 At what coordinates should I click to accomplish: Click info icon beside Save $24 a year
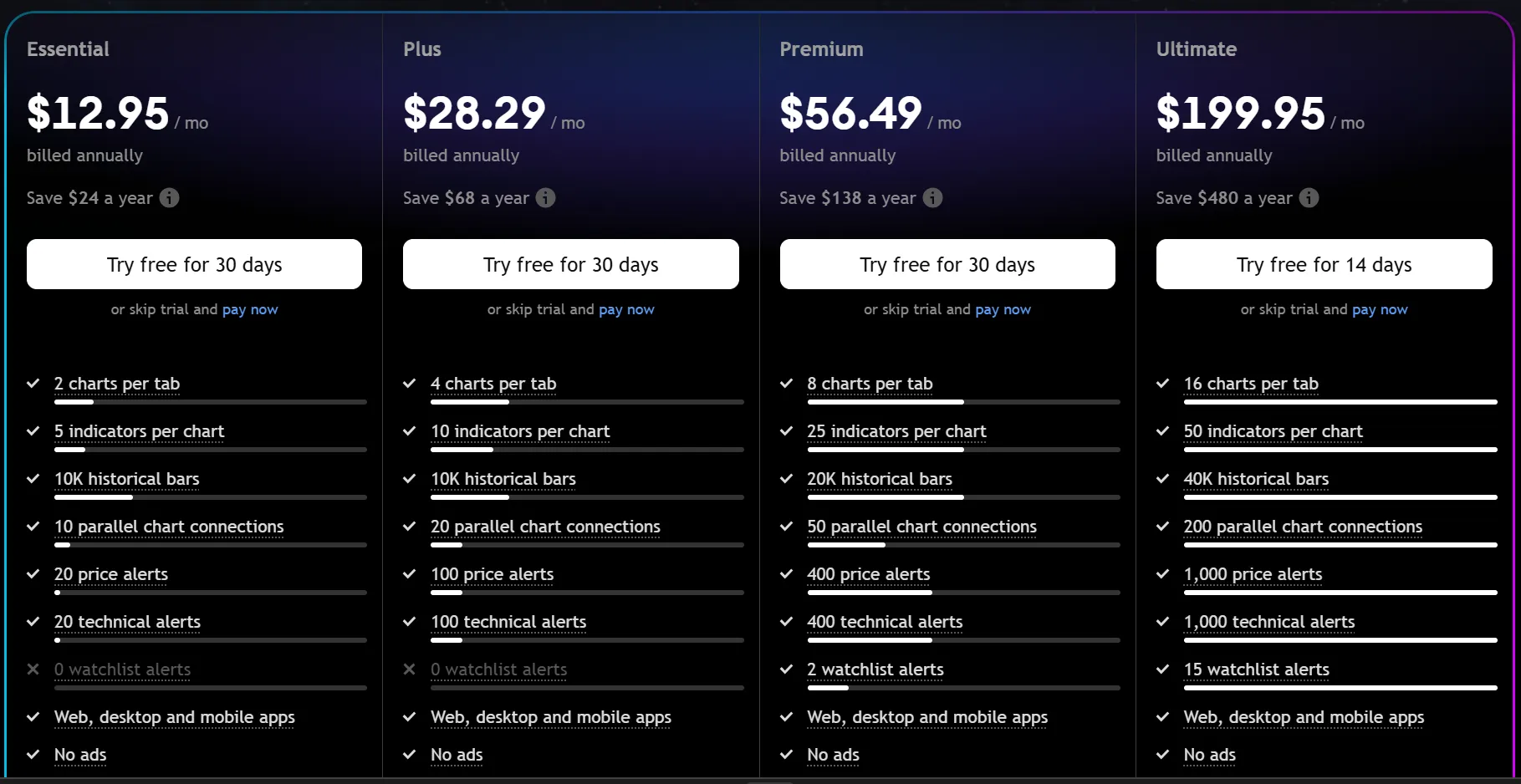(169, 198)
